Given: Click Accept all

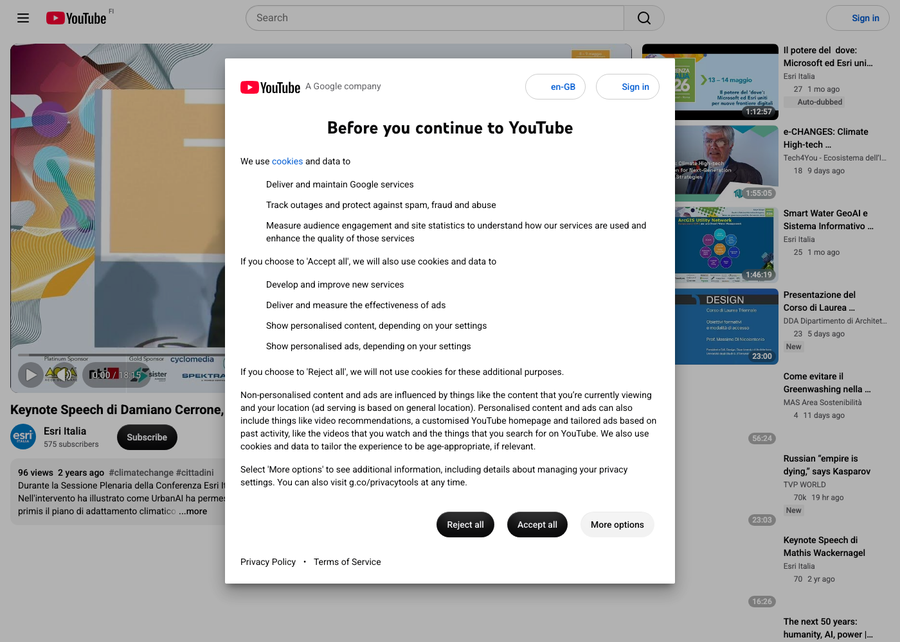Looking at the screenshot, I should click(537, 524).
